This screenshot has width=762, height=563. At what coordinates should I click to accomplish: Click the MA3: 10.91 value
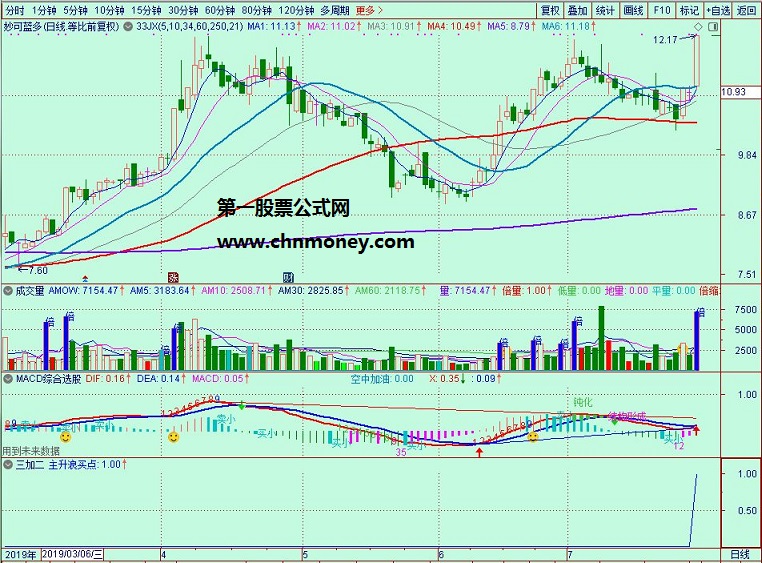tap(394, 26)
